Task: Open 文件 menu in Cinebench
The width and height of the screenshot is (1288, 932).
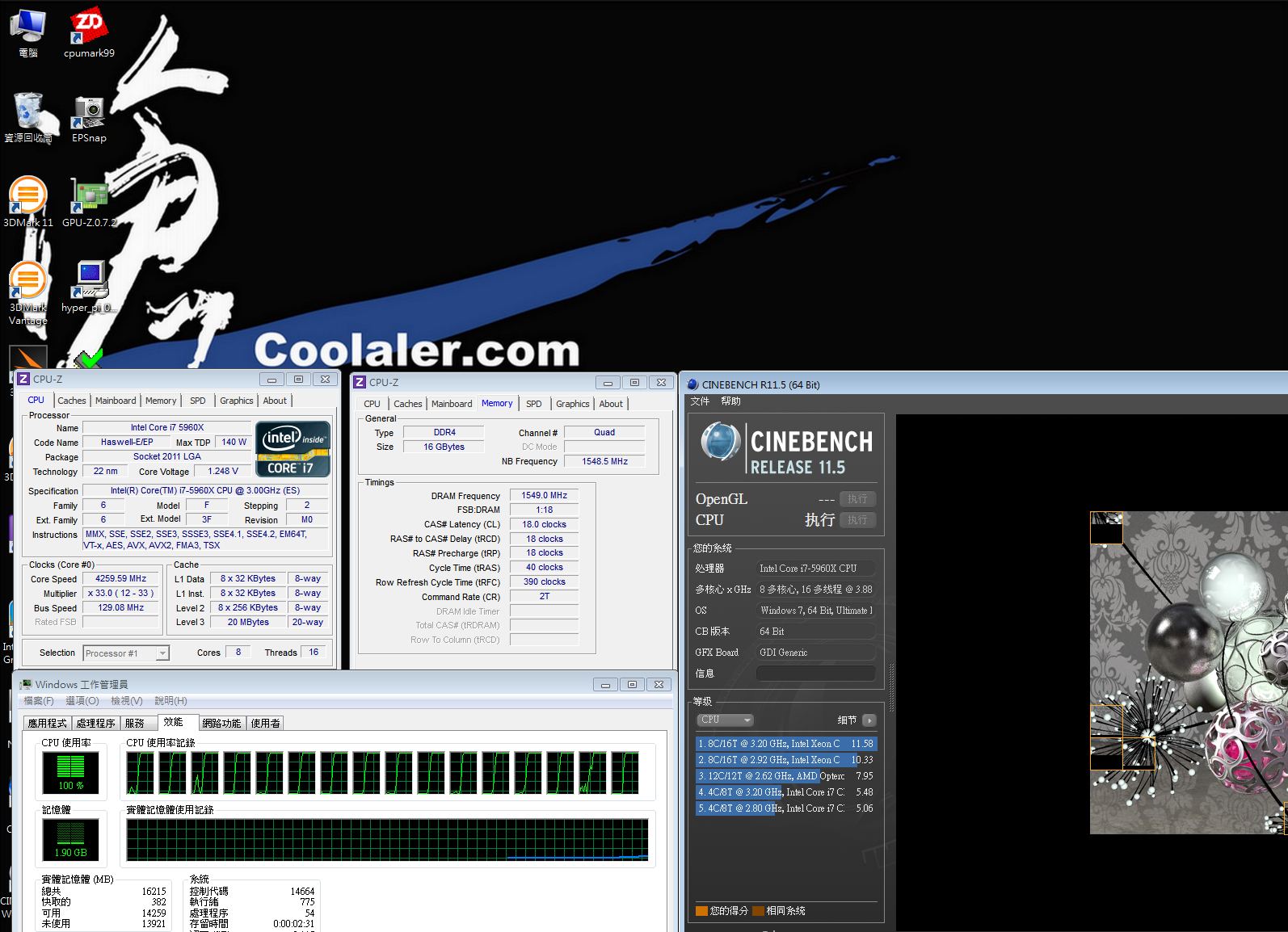Action: 700,401
